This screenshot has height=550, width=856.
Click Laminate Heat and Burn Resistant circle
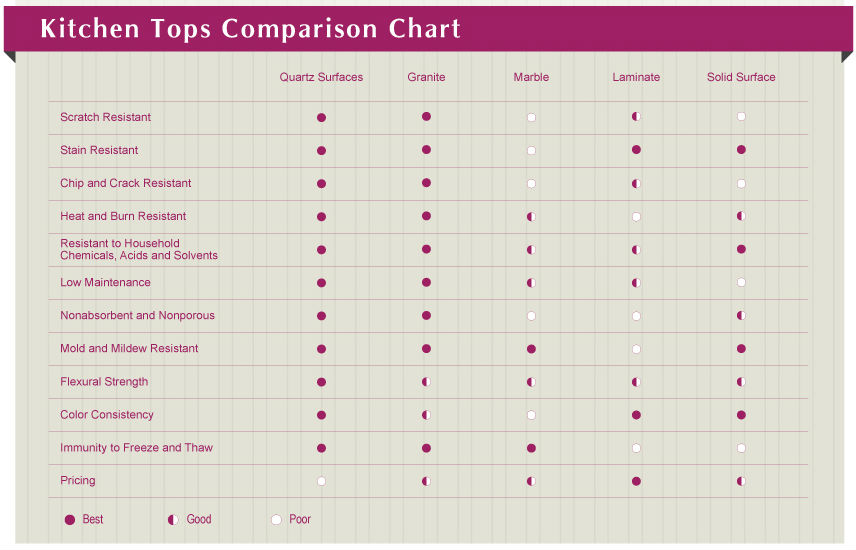[636, 217]
